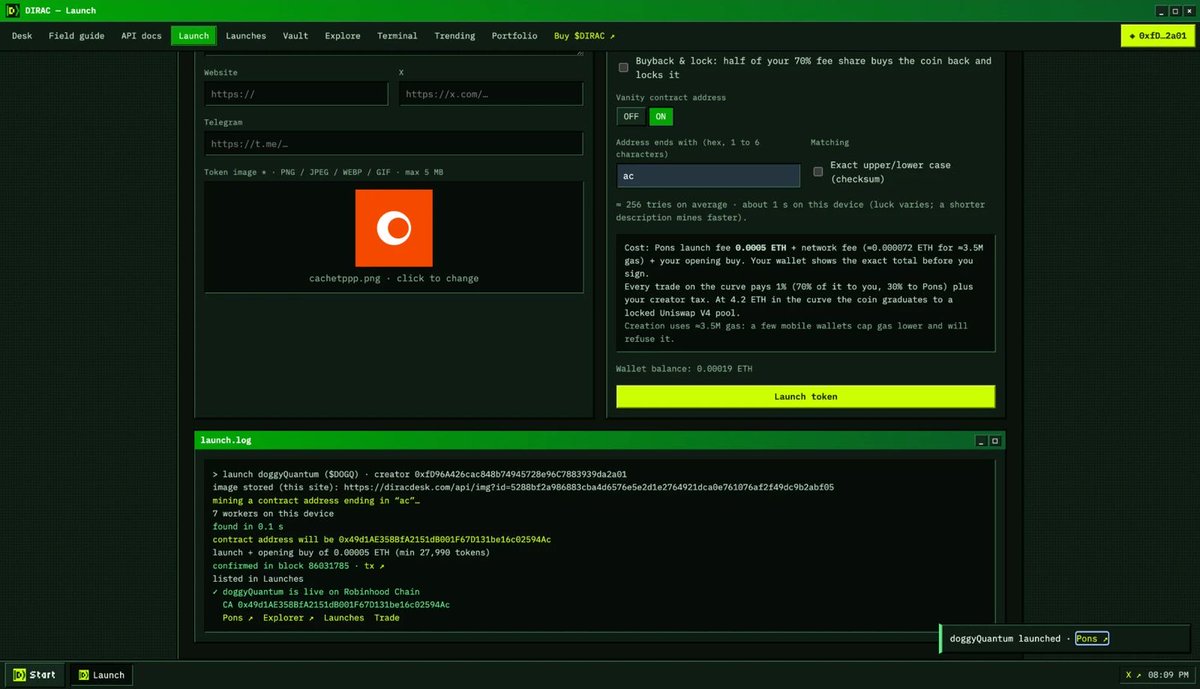
Task: Click the 'doggyQuantum launched' toast text
Action: coord(1004,638)
